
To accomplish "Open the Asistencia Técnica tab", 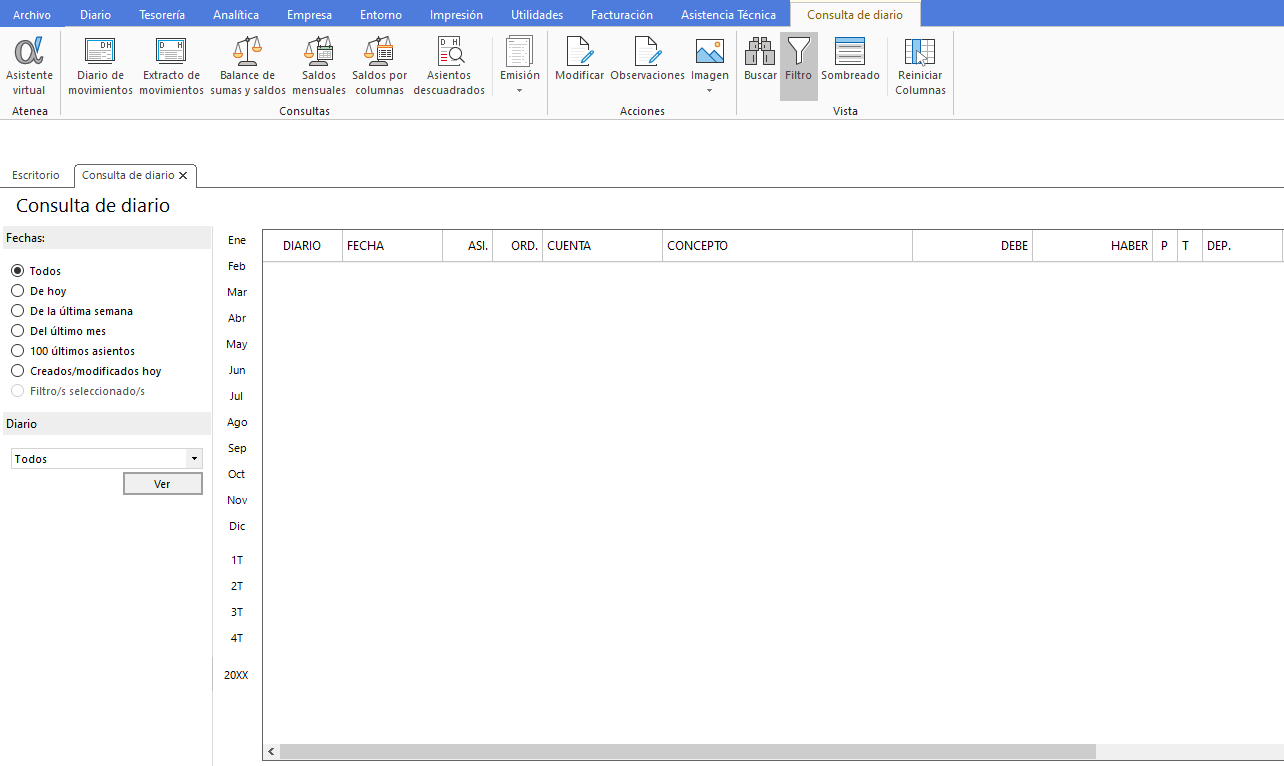I will [728, 15].
